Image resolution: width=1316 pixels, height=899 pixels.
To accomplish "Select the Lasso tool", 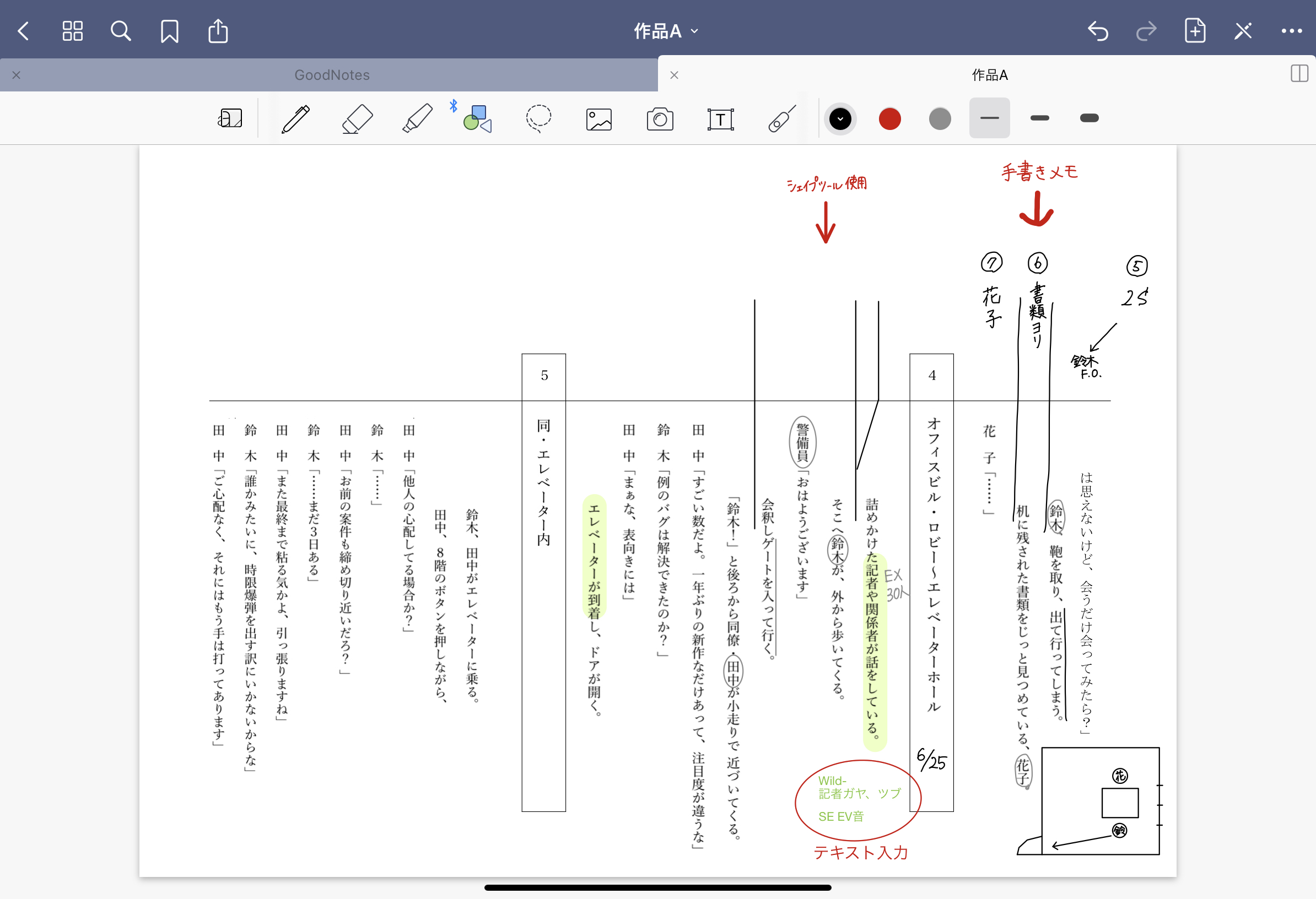I will pos(538,118).
